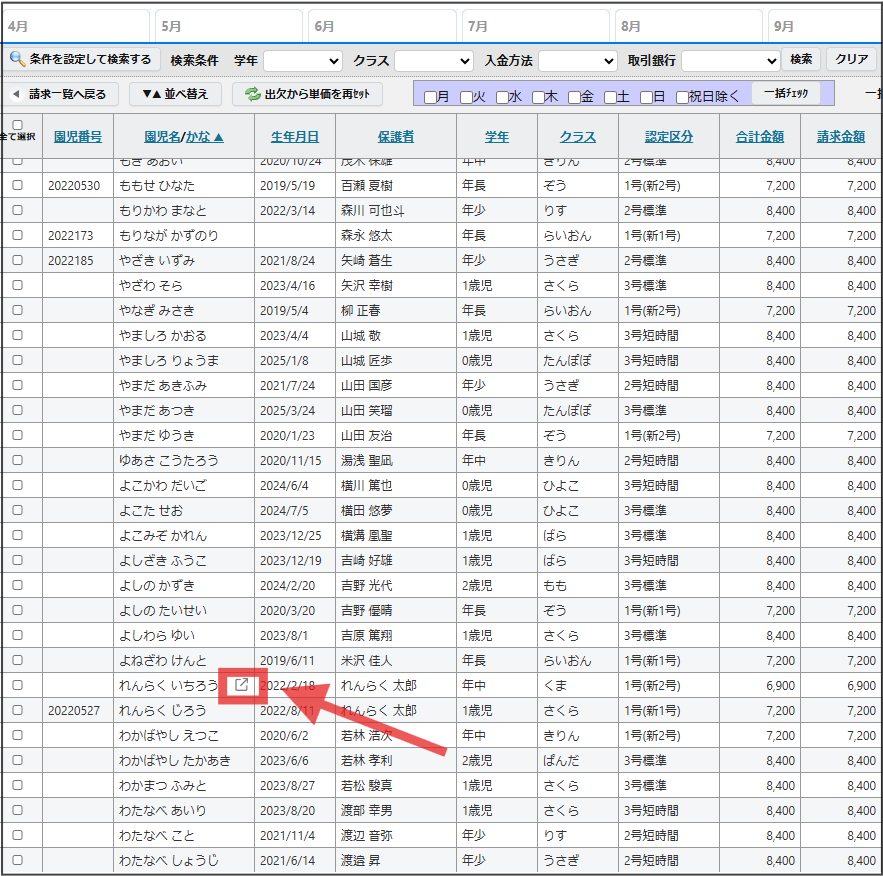This screenshot has width=883, height=876.
Task: Go back to the billing list
Action: (62, 94)
